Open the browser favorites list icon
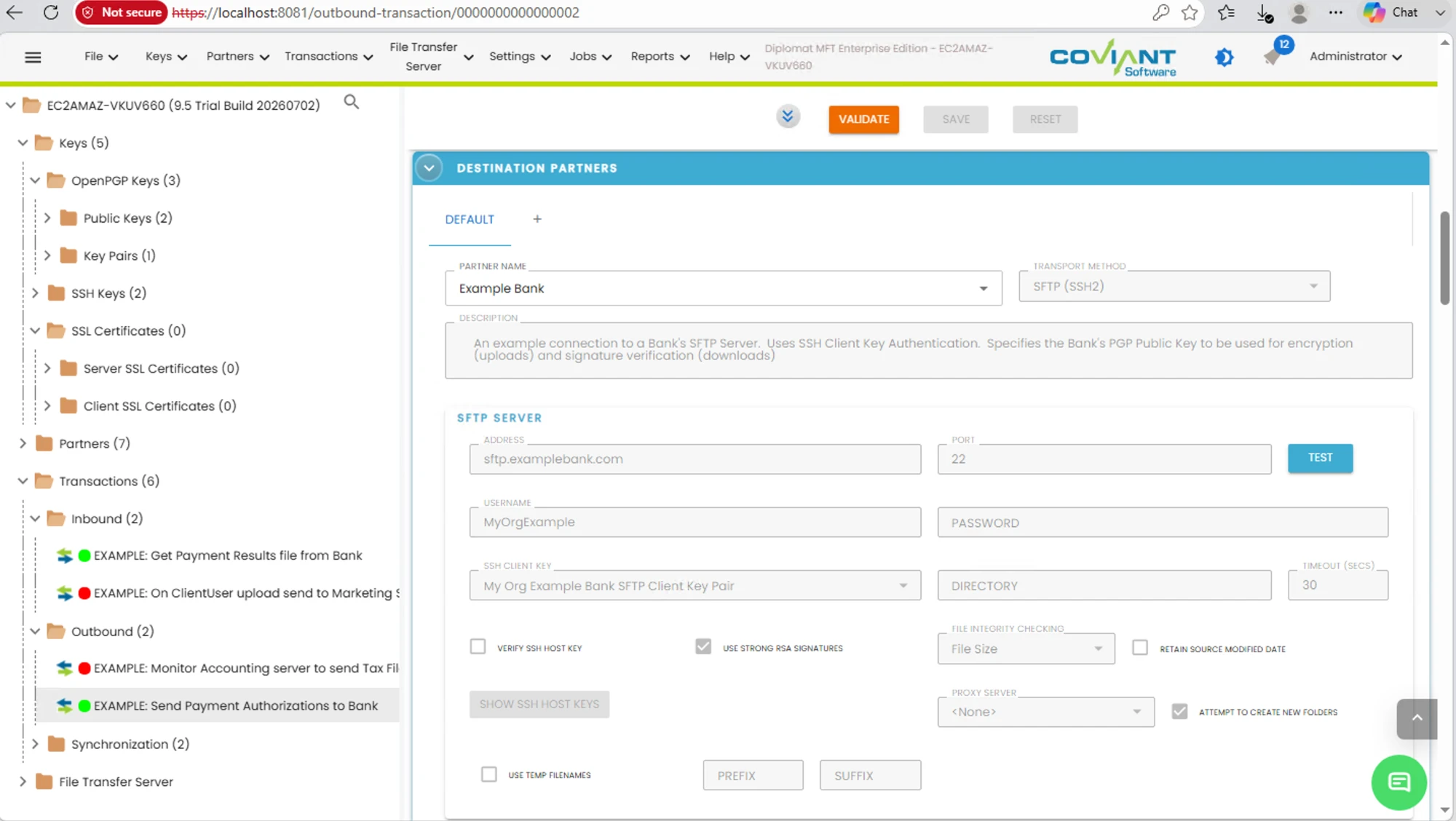1456x821 pixels. [x=1227, y=12]
